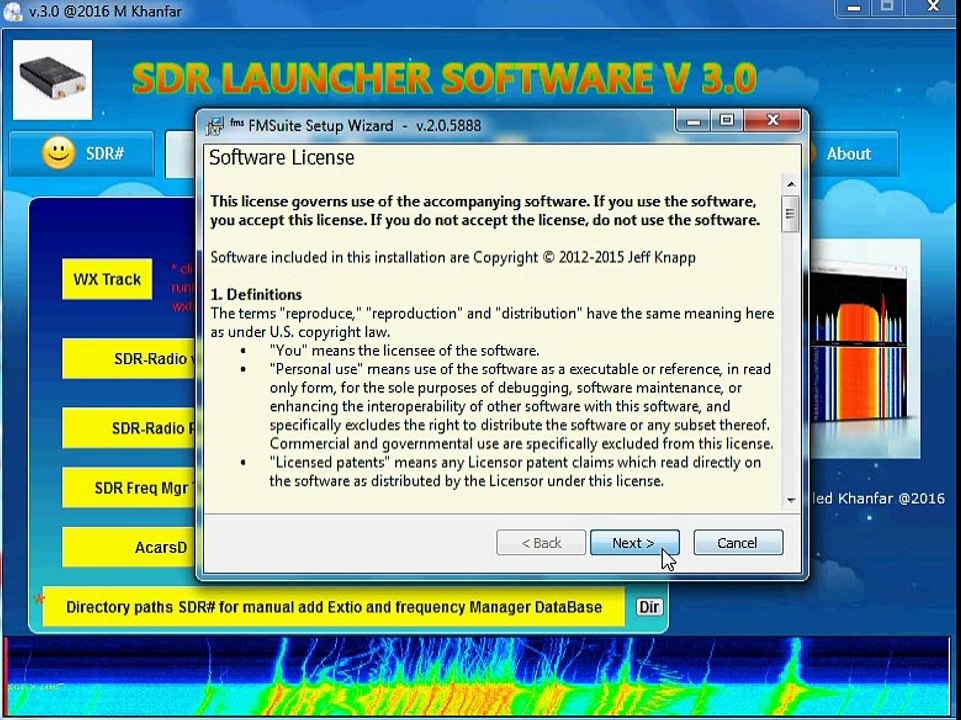Click the disabled Back button
This screenshot has width=961, height=720.
pos(541,543)
